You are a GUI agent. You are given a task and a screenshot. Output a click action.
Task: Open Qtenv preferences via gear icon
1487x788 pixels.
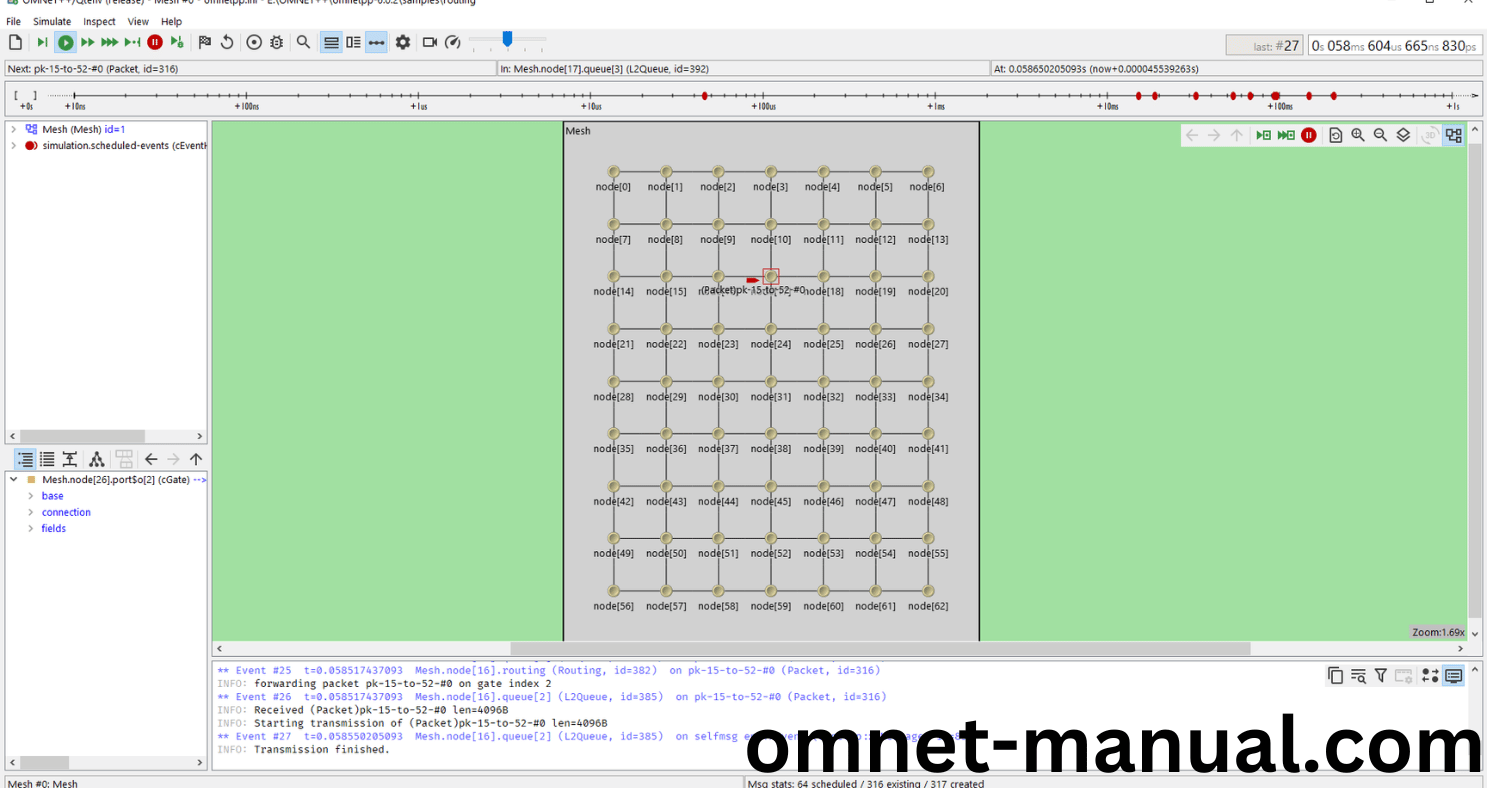403,42
